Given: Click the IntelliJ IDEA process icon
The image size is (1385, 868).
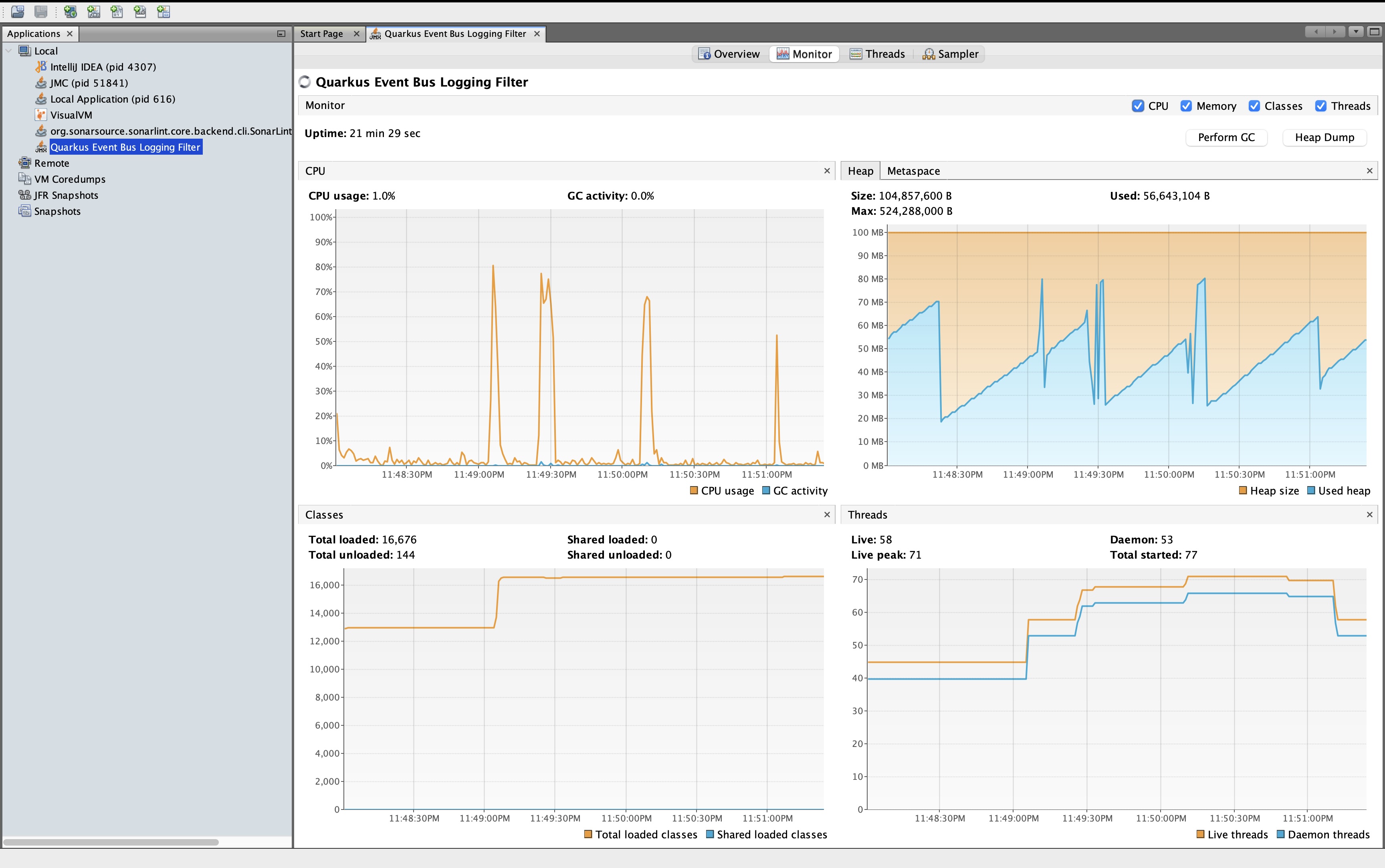Looking at the screenshot, I should click(x=41, y=67).
